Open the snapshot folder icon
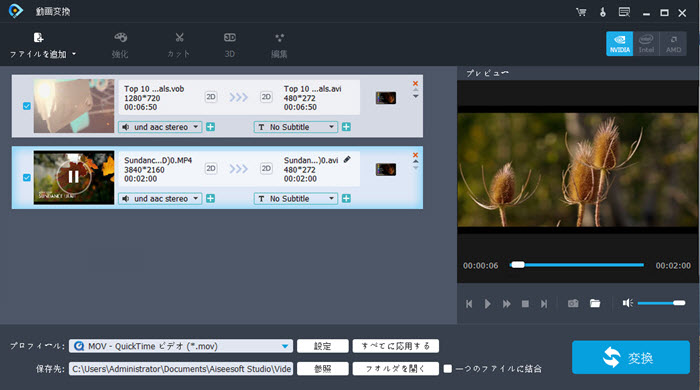700x390 pixels. (595, 303)
